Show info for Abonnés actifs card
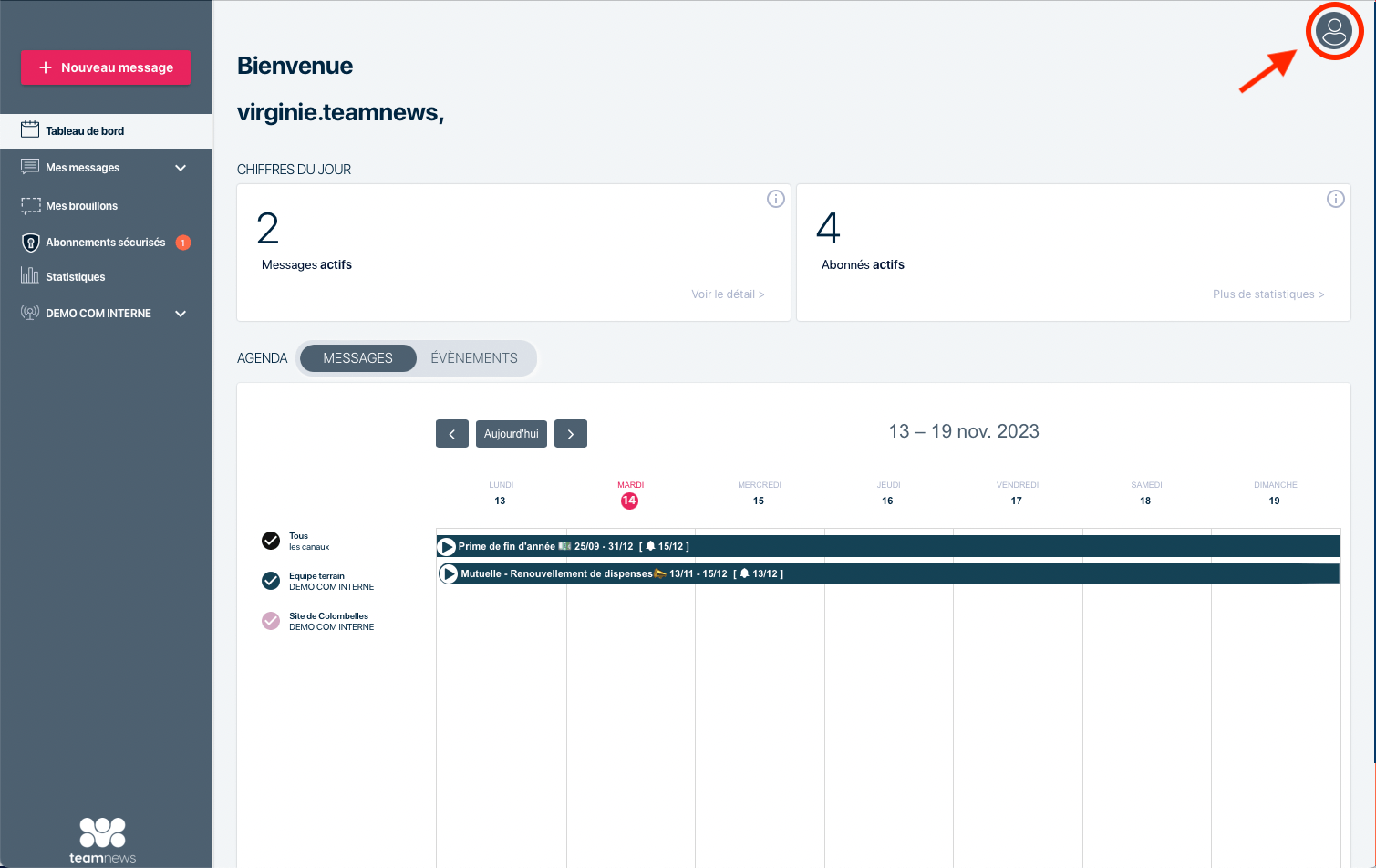Viewport: 1376px width, 868px height. 1335,199
